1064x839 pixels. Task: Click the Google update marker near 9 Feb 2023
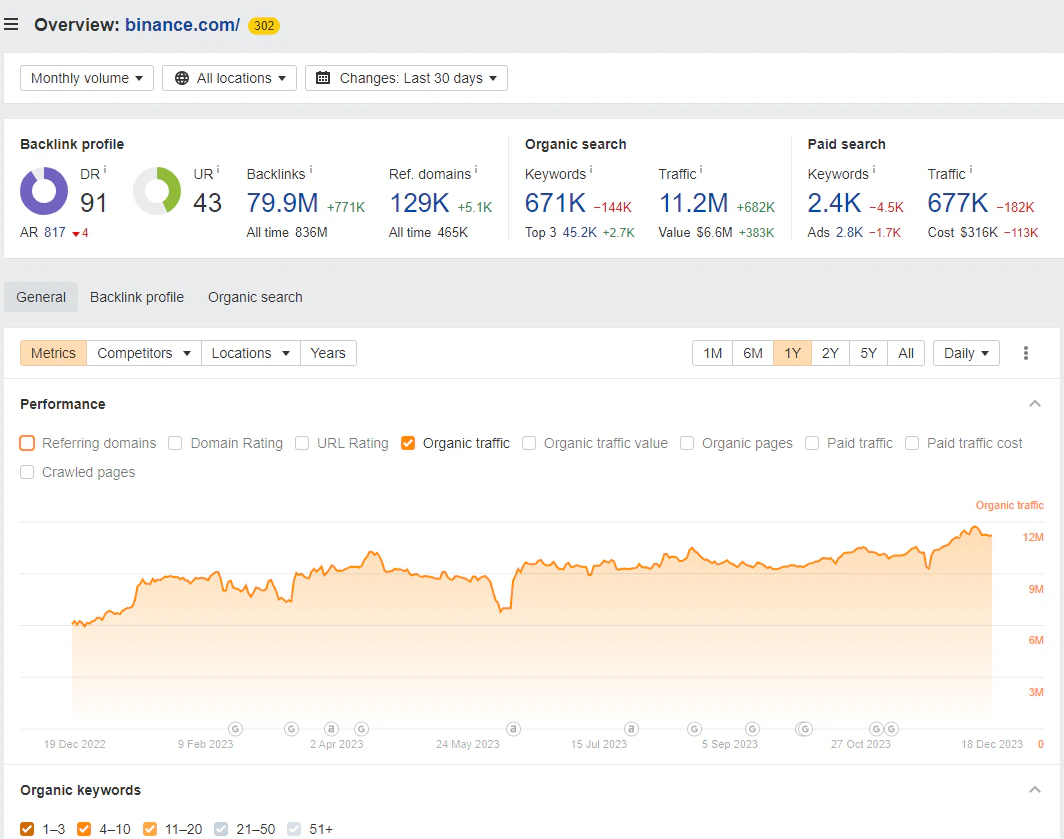[x=235, y=729]
